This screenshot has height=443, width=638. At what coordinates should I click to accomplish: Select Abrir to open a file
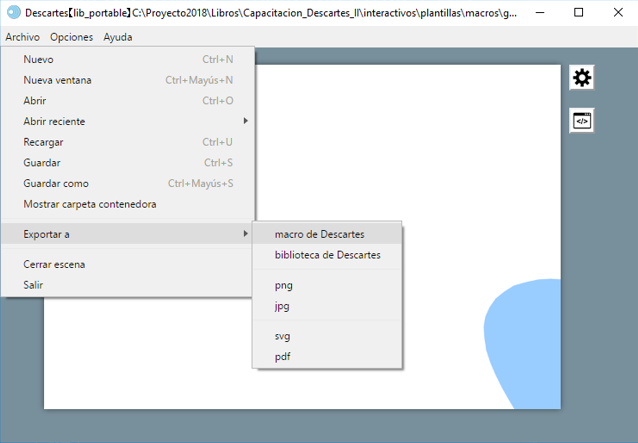point(128,100)
